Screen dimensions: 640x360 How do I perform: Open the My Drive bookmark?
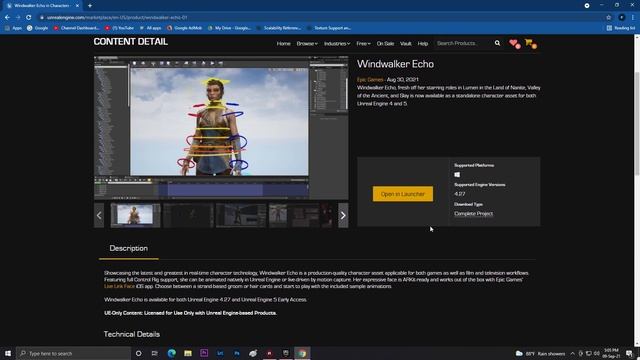[x=229, y=28]
